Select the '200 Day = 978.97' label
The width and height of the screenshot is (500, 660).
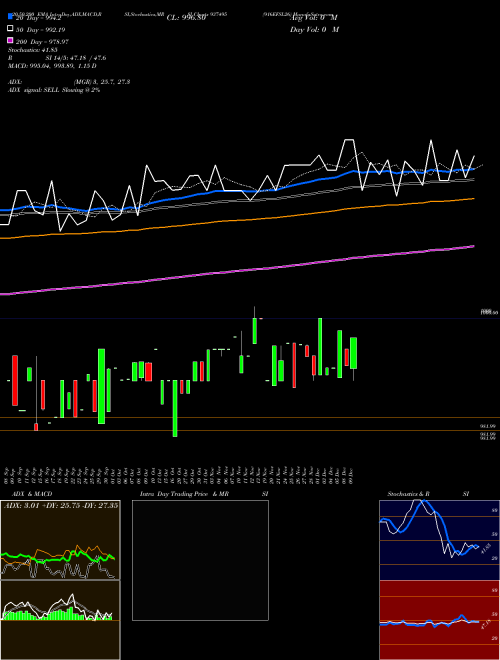point(42,42)
